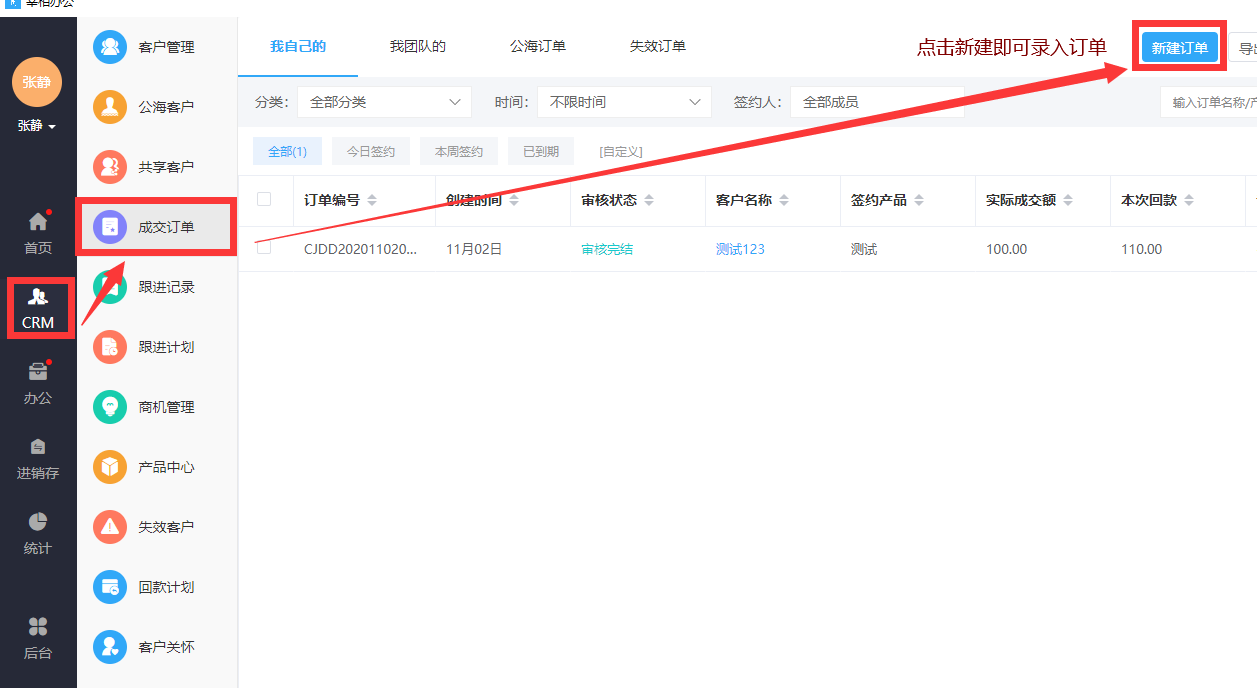Focus the order name search field

[1208, 102]
